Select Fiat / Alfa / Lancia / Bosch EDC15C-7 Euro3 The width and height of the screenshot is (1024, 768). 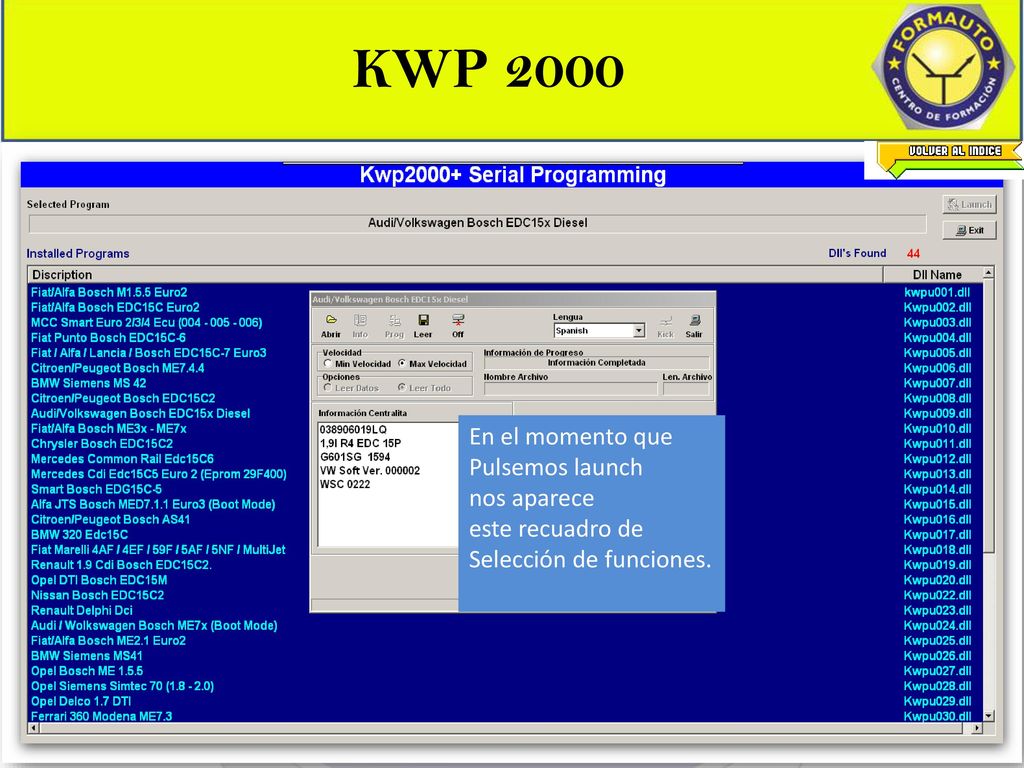(x=148, y=353)
